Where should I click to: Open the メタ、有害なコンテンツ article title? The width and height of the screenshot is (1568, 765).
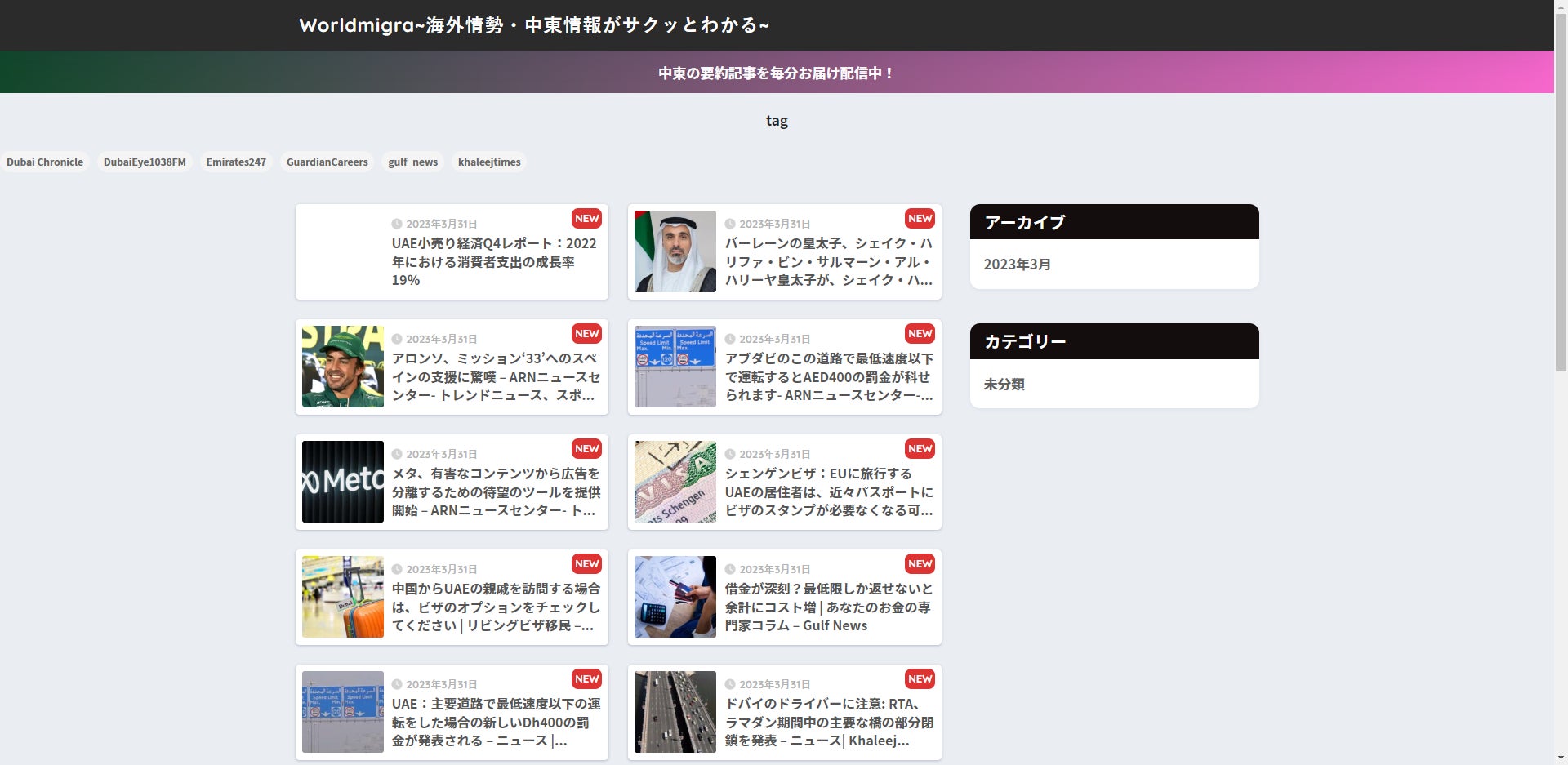[495, 491]
